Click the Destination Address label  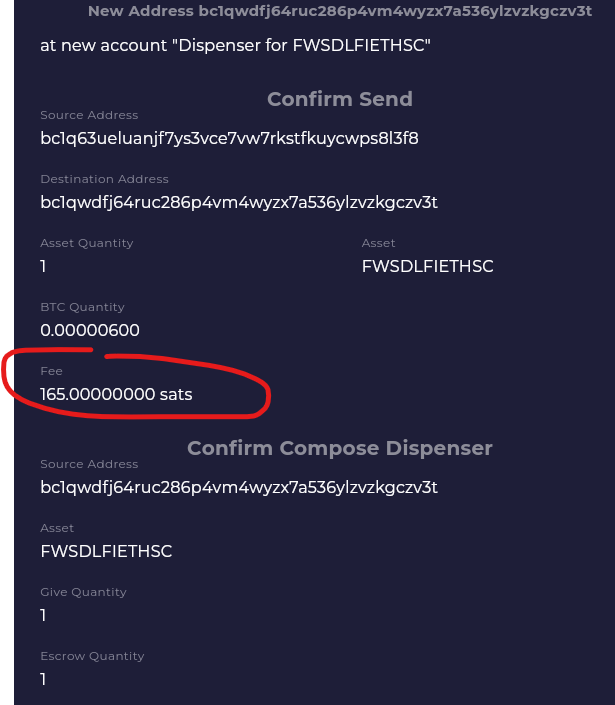[x=104, y=179]
